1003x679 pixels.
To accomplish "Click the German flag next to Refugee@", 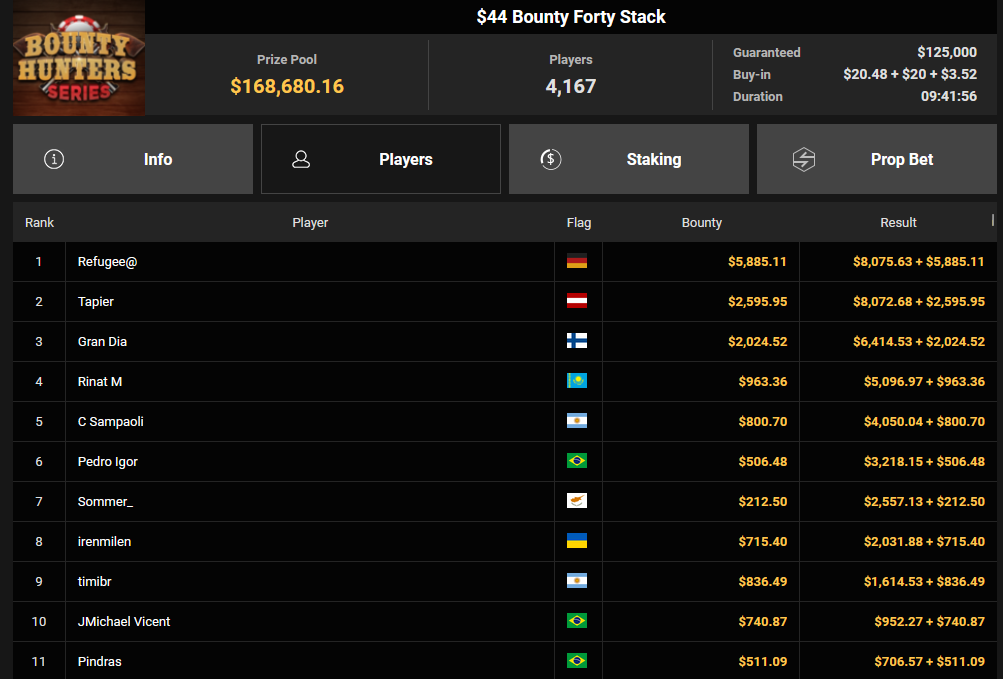I will point(577,262).
